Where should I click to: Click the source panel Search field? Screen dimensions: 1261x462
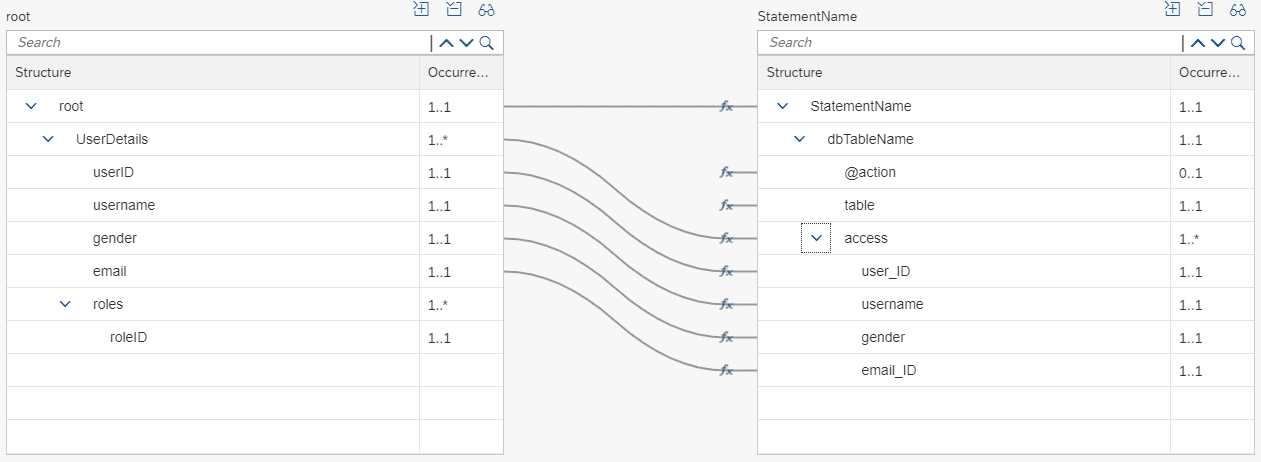tap(220, 43)
